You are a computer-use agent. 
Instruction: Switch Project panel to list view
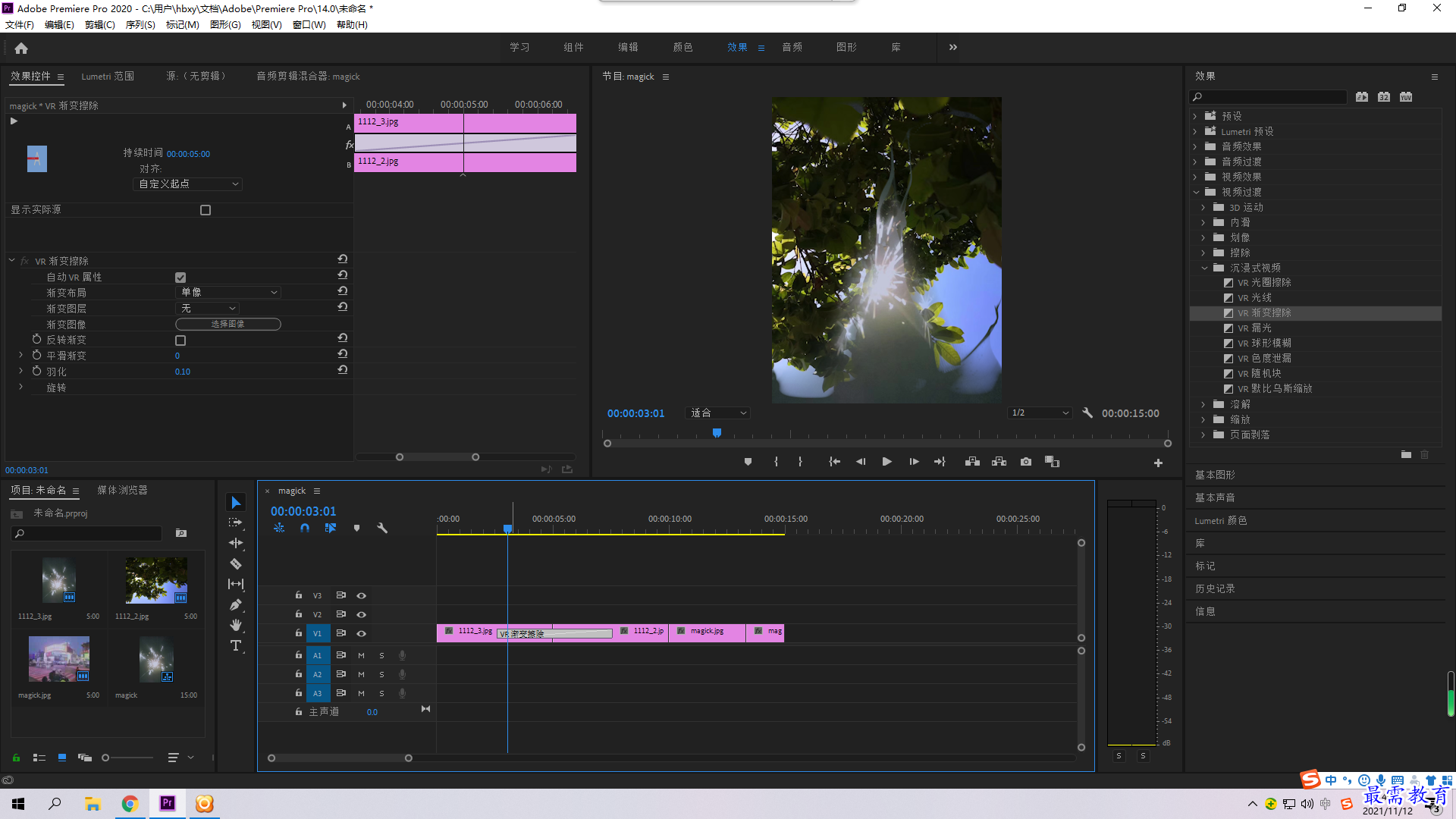[x=39, y=758]
